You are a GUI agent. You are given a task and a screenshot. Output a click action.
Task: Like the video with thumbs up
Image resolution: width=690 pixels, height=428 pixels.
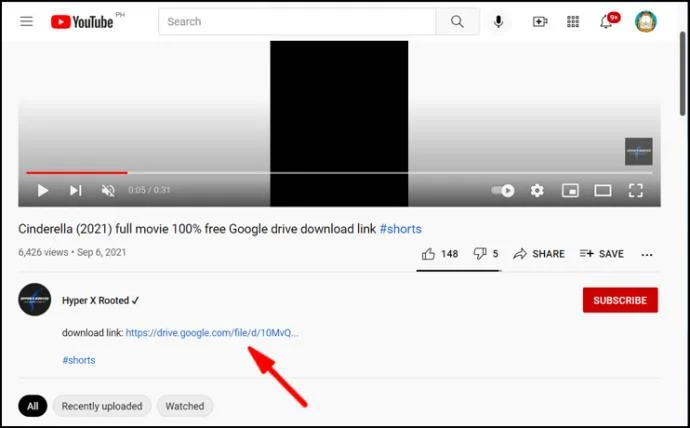click(440, 254)
